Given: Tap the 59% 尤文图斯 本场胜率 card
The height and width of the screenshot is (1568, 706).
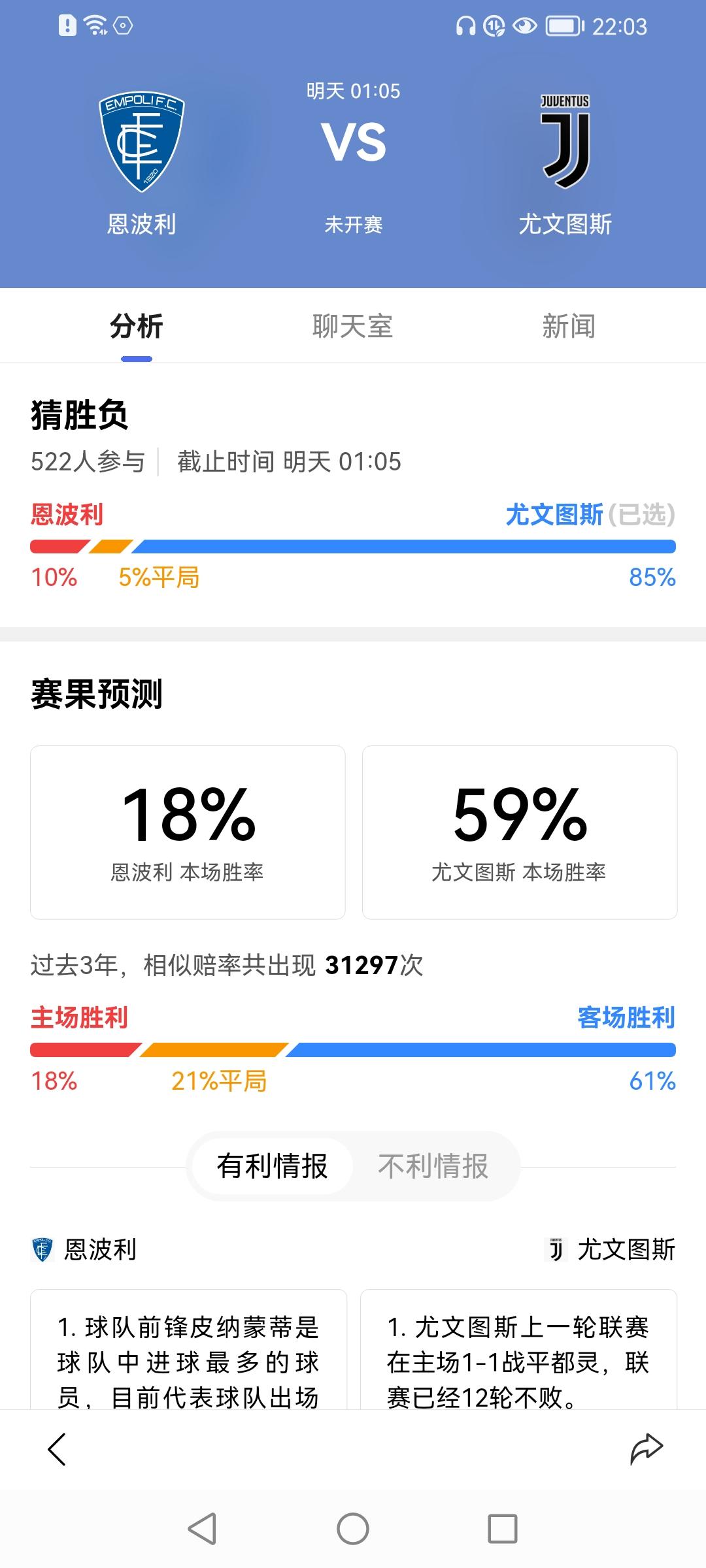Looking at the screenshot, I should 520,832.
